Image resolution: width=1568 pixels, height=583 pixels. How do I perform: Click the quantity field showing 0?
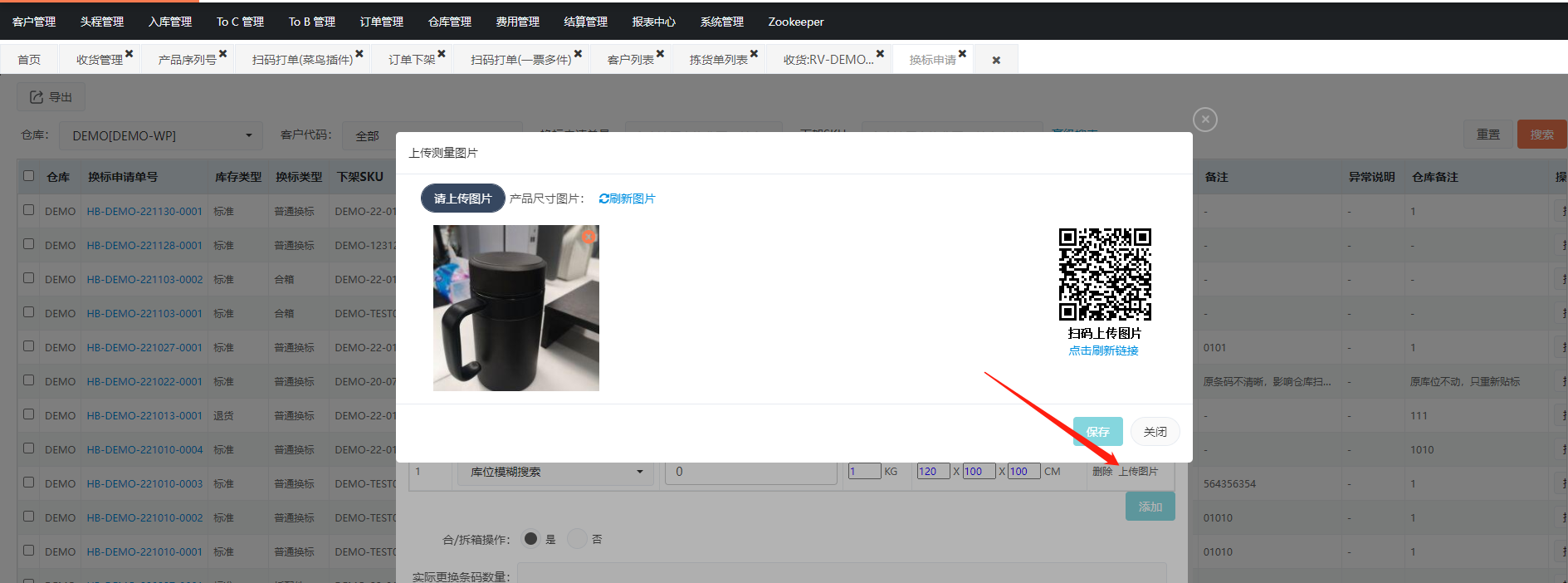coord(750,472)
